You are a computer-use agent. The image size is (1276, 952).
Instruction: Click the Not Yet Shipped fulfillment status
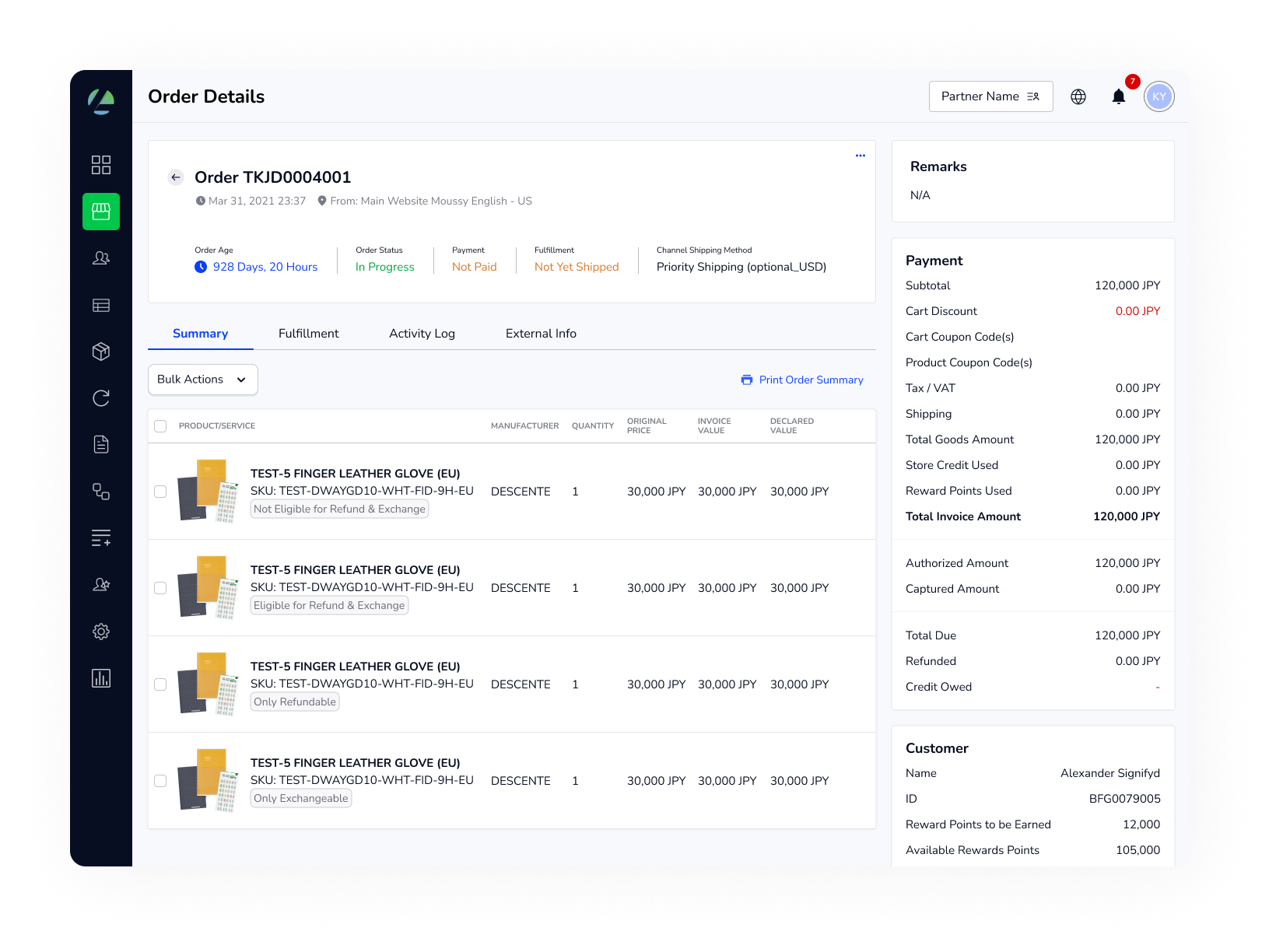(x=577, y=267)
